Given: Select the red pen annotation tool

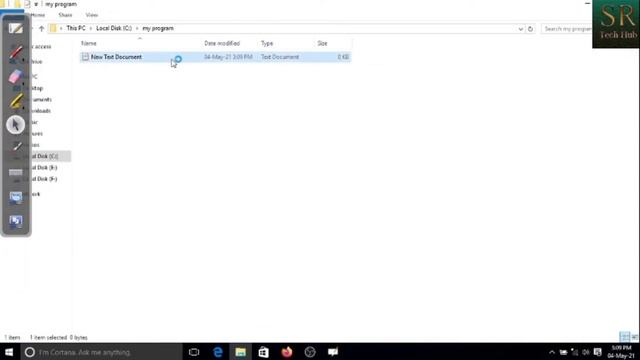Looking at the screenshot, I should [x=16, y=53].
